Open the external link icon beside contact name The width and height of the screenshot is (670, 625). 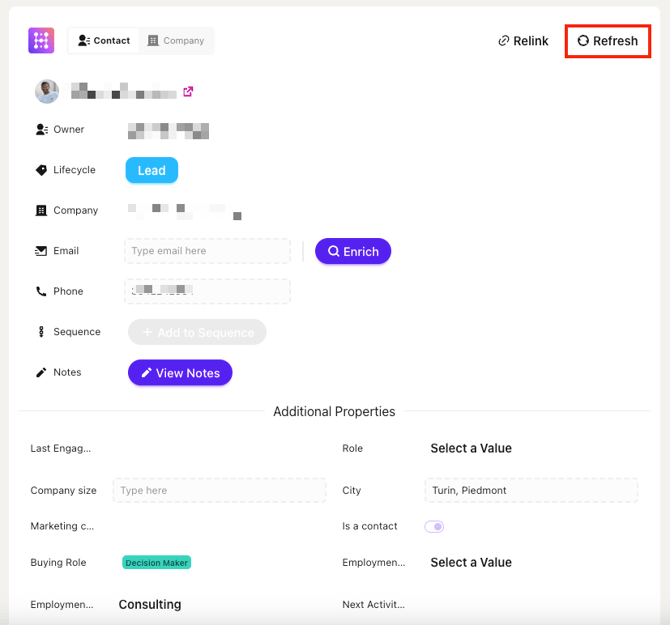tap(188, 92)
